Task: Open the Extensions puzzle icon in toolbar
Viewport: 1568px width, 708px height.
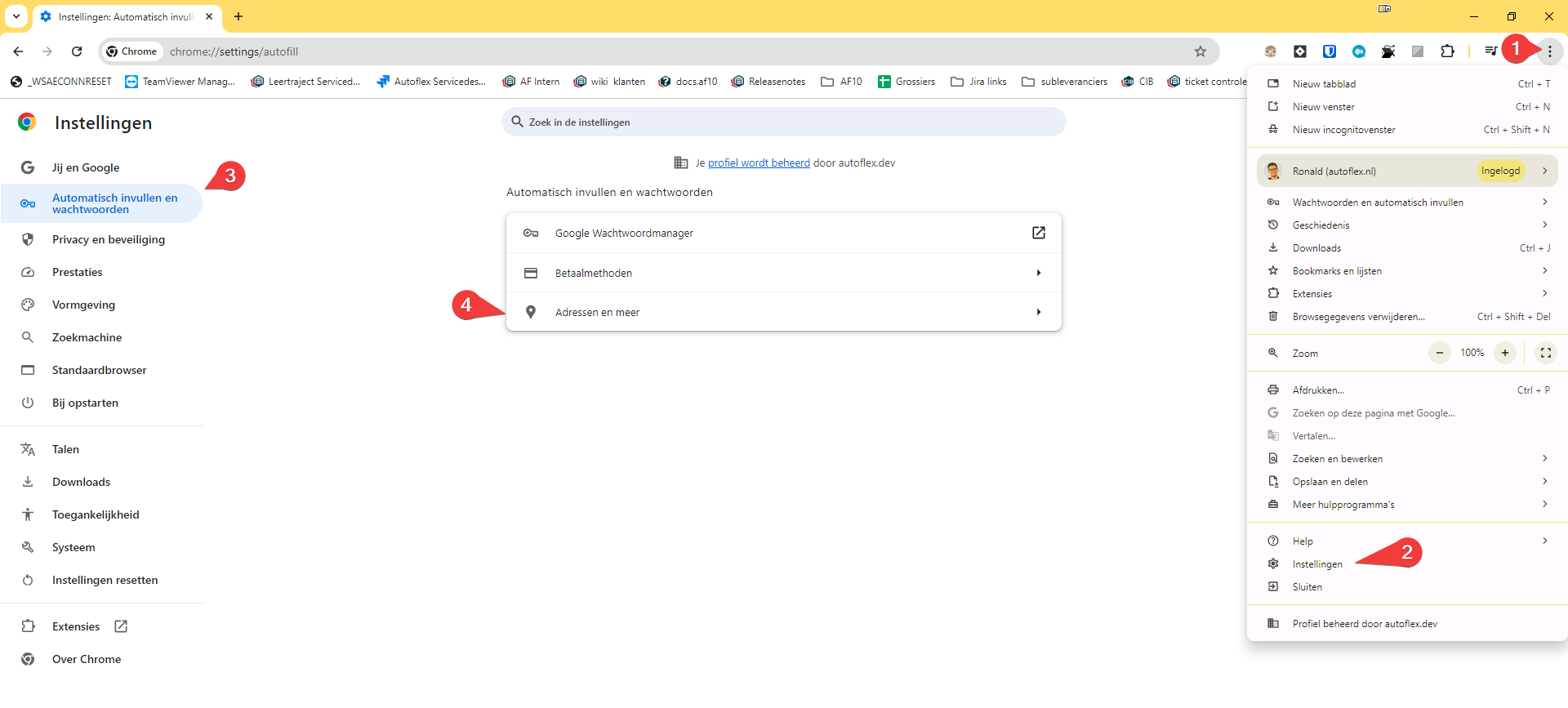Action: [1447, 51]
